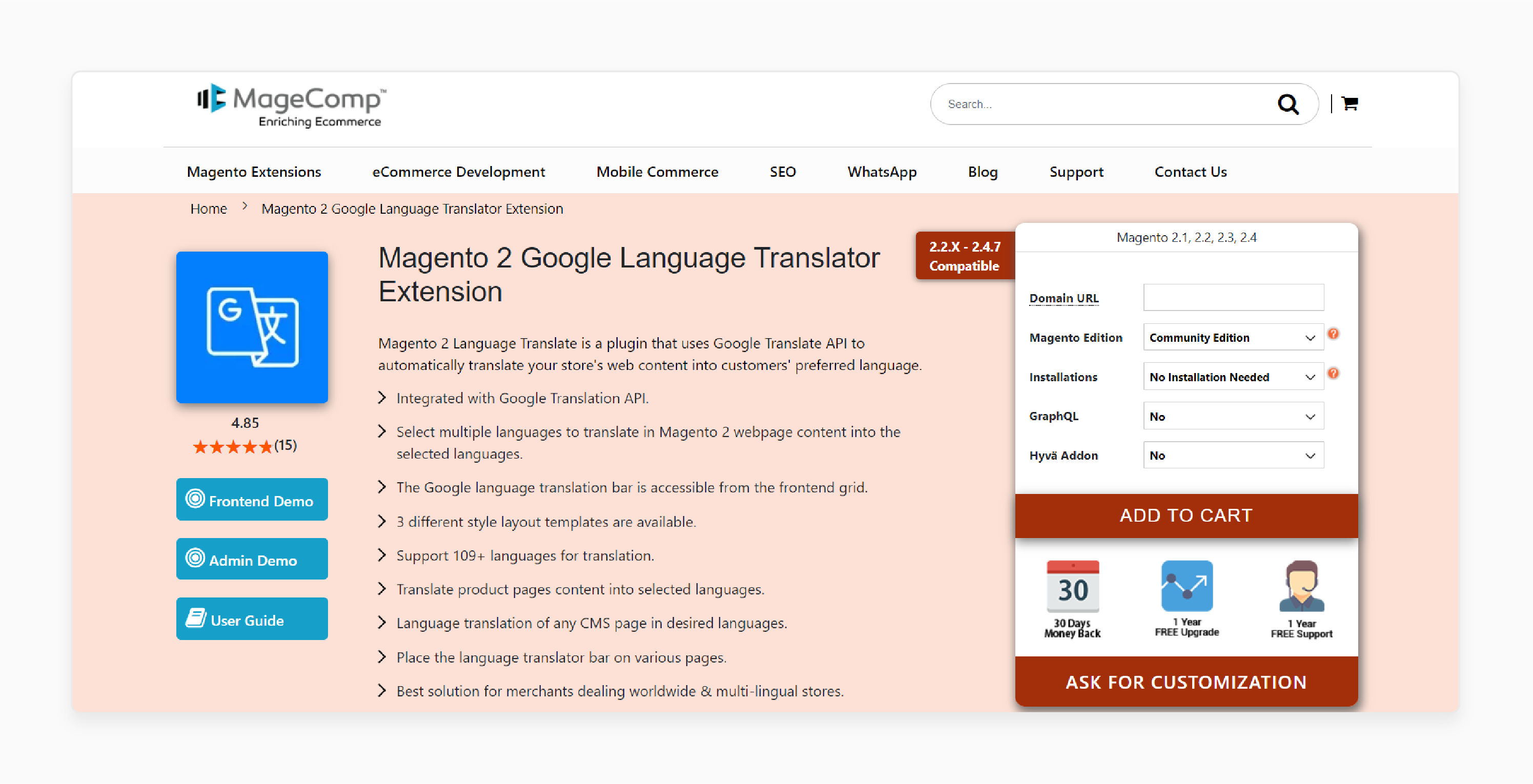This screenshot has width=1533, height=784.
Task: Open the shopping cart icon
Action: coord(1350,104)
